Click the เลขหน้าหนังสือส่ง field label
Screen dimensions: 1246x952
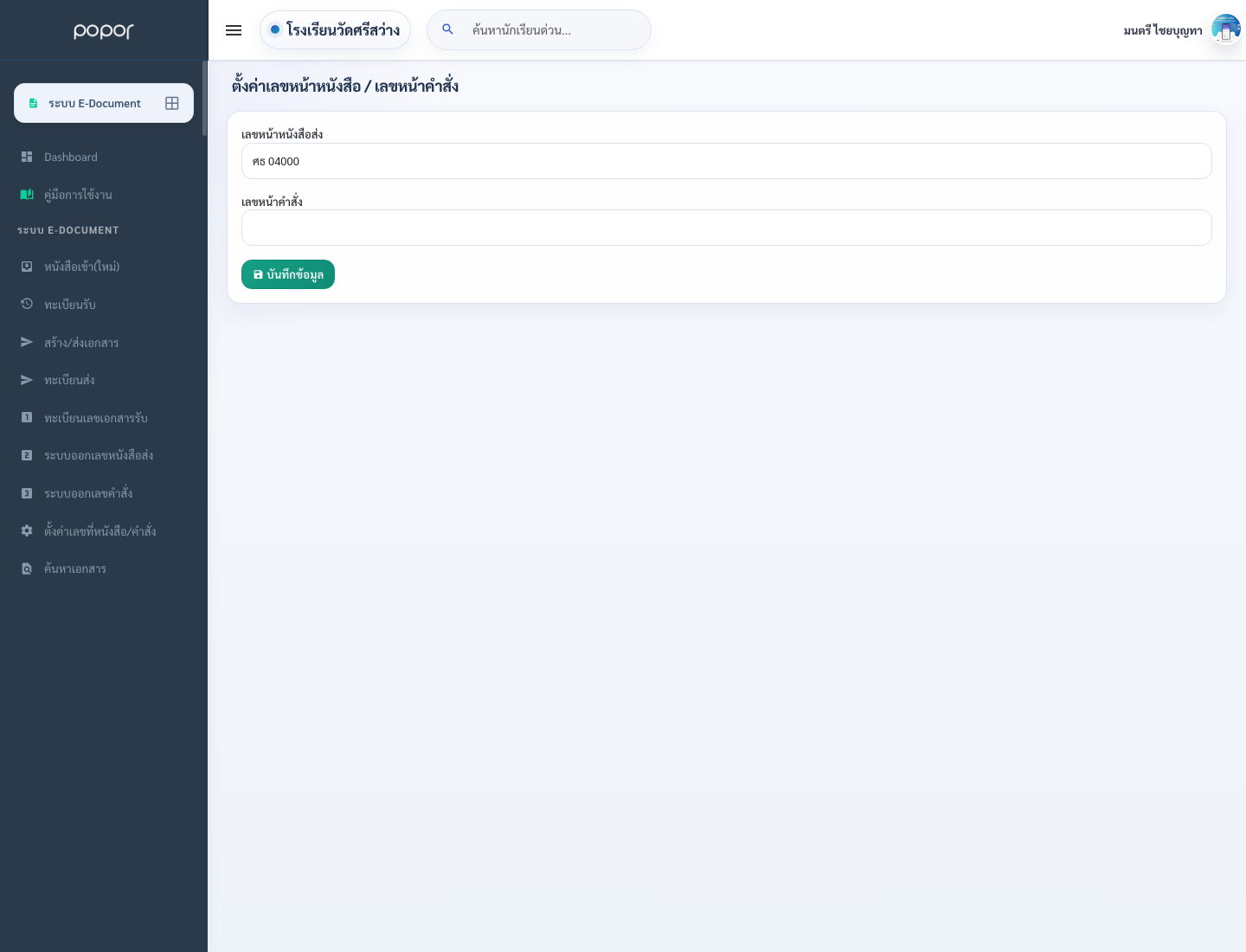pos(282,134)
